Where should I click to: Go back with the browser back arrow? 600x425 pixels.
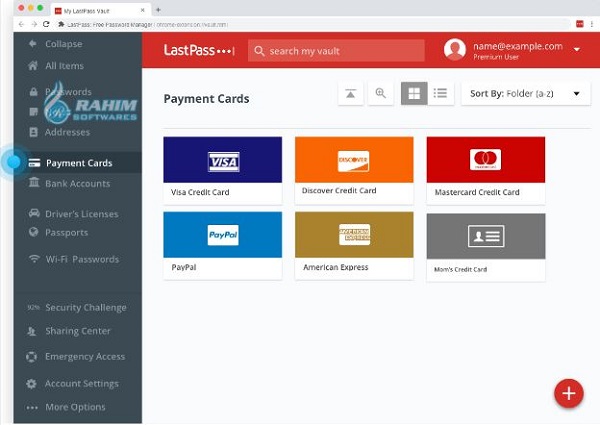pos(21,24)
